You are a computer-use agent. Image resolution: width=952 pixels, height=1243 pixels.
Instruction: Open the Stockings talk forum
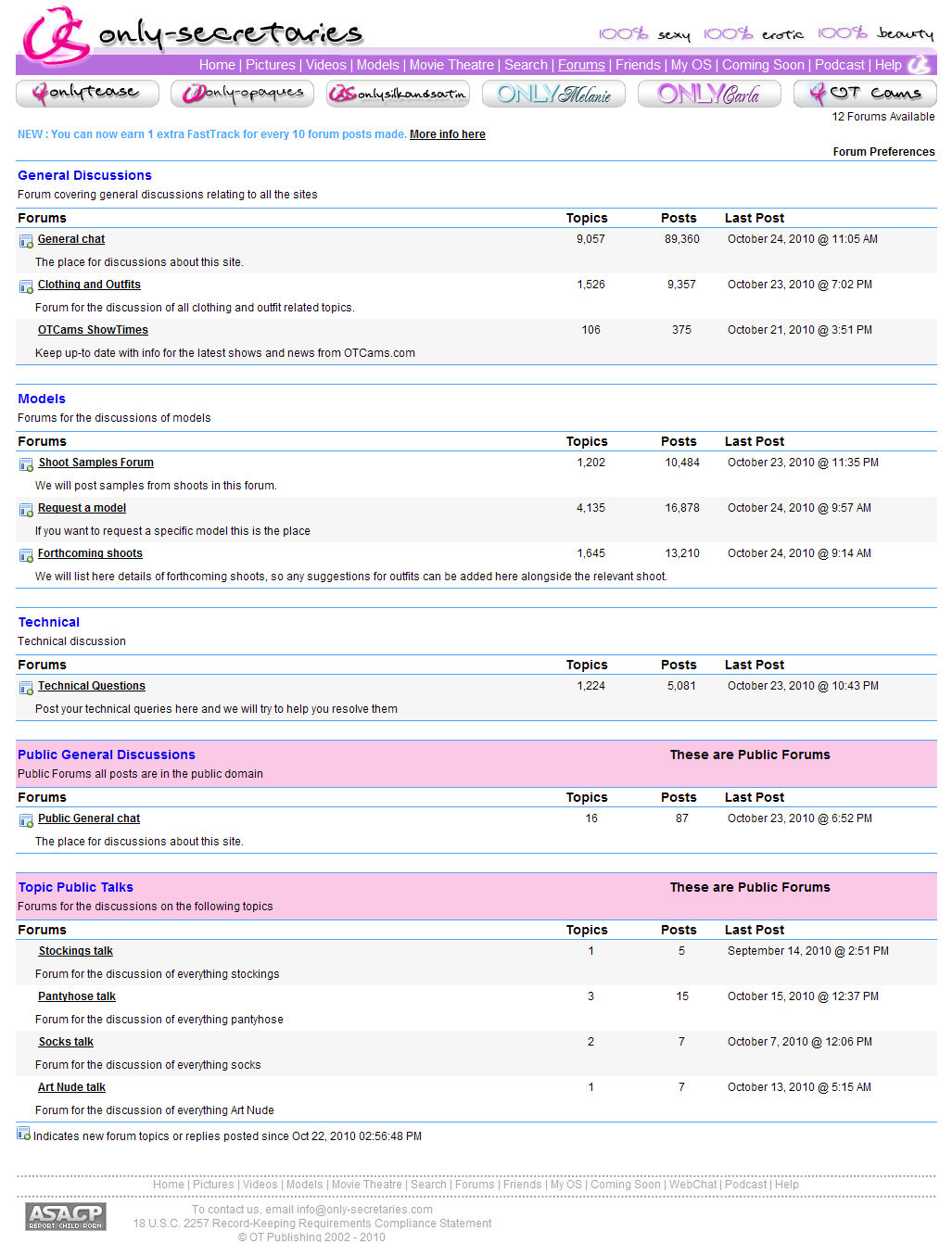[x=76, y=951]
